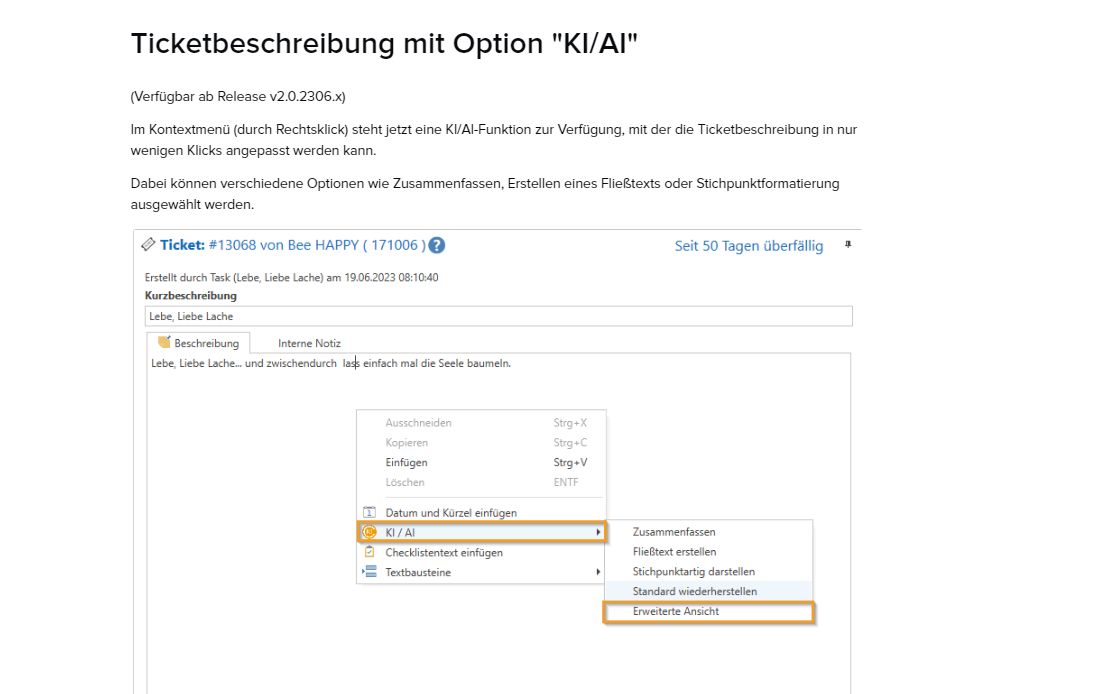Click the ticket tag icon in header
The image size is (1095, 694).
point(148,245)
